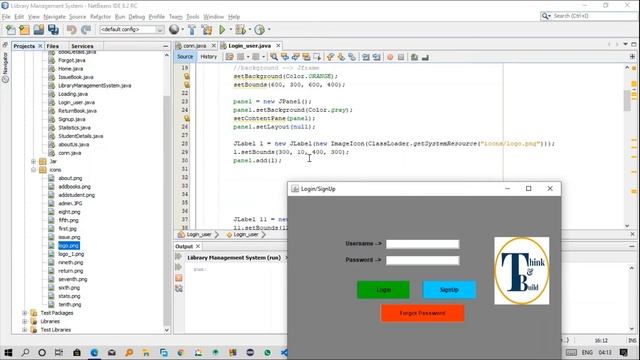Click the Username text field
The image size is (640, 360).
[x=422, y=244]
